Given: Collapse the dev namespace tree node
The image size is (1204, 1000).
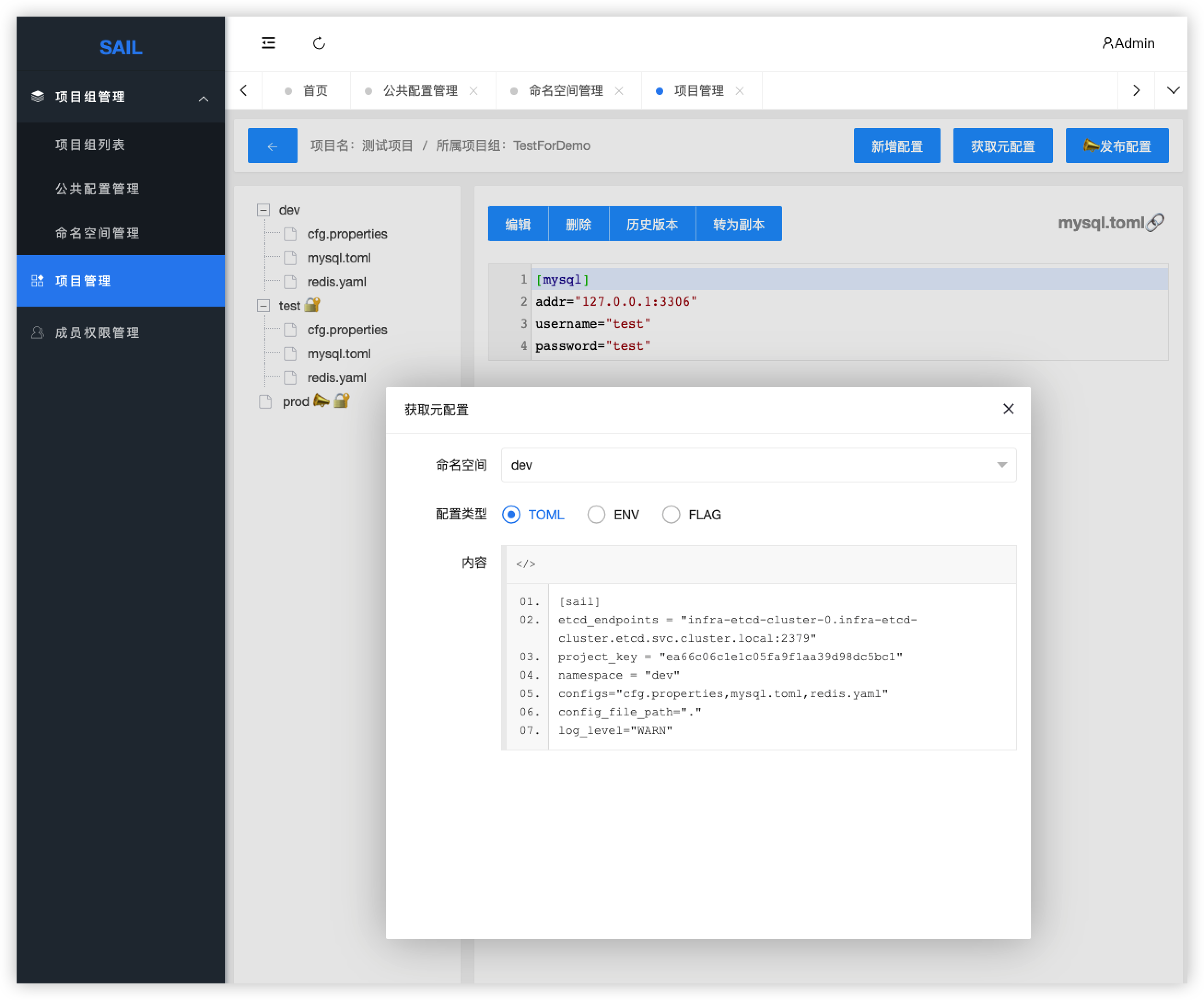Looking at the screenshot, I should tap(263, 210).
